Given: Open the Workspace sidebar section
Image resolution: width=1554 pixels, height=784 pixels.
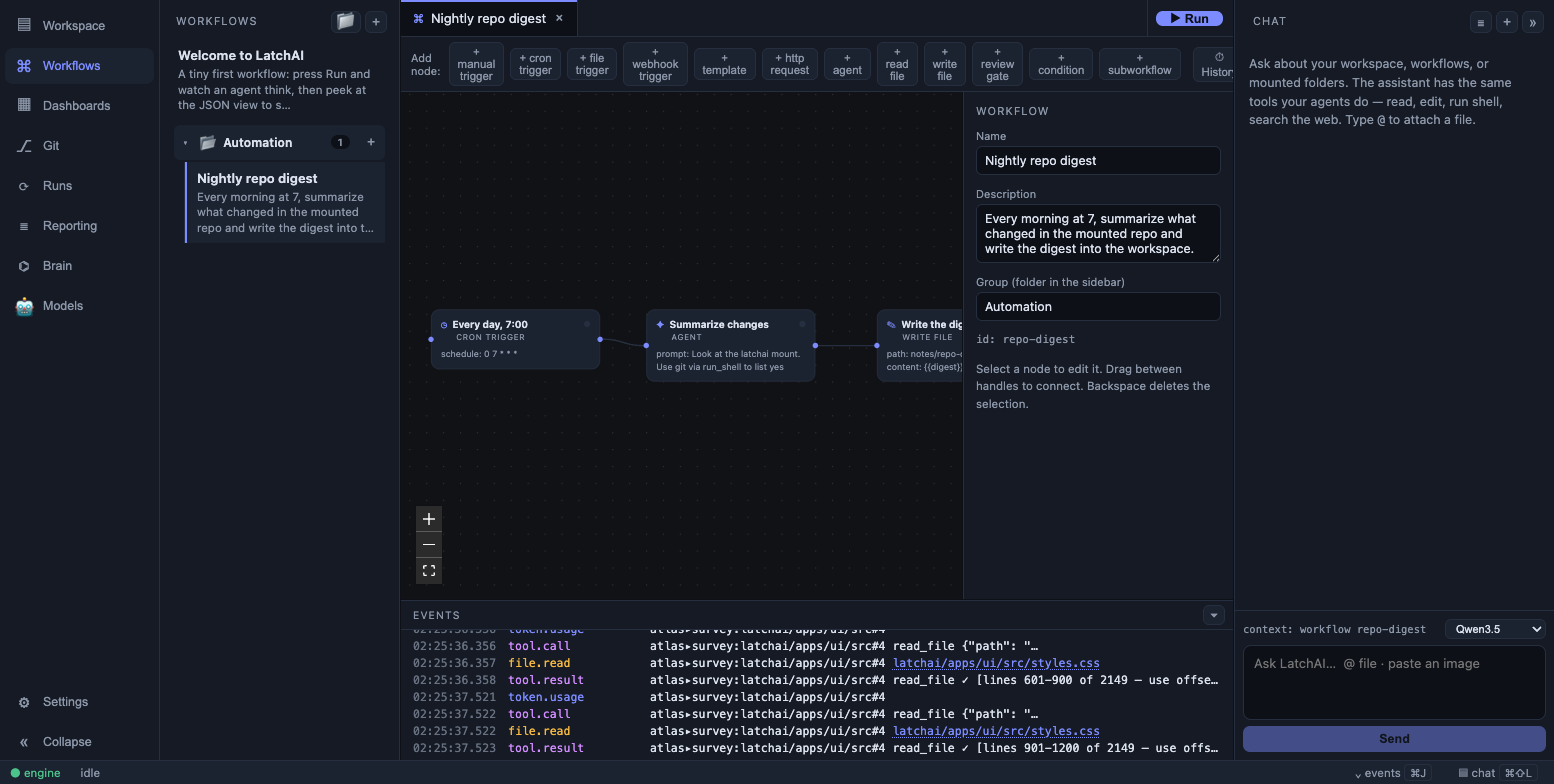Looking at the screenshot, I should [79, 26].
